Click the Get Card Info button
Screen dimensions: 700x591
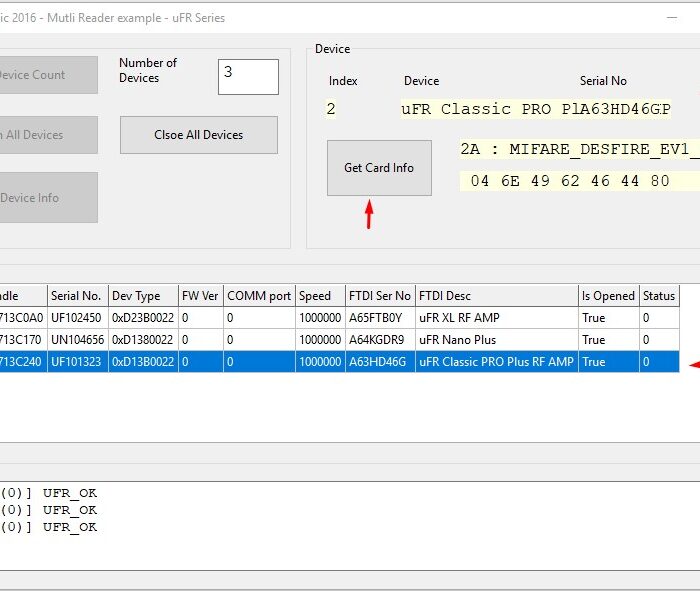pyautogui.click(x=379, y=168)
